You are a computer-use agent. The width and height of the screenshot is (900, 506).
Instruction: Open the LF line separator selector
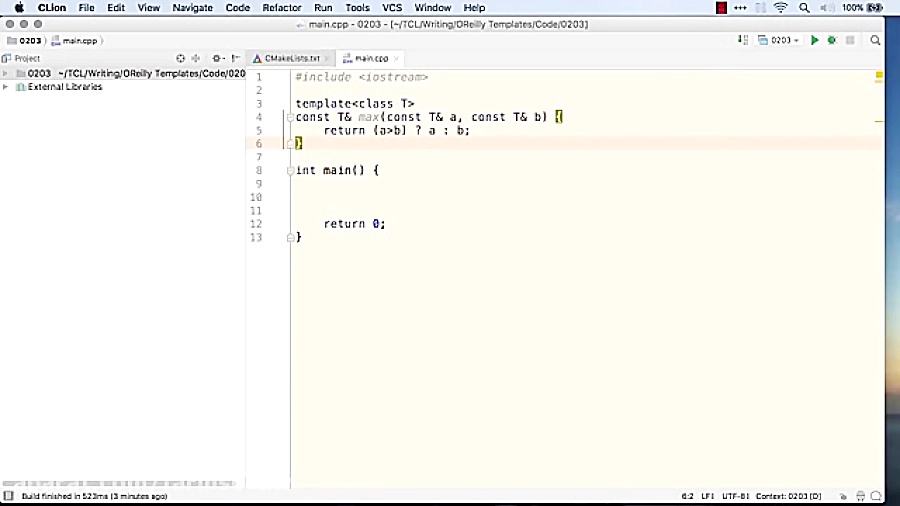708,496
